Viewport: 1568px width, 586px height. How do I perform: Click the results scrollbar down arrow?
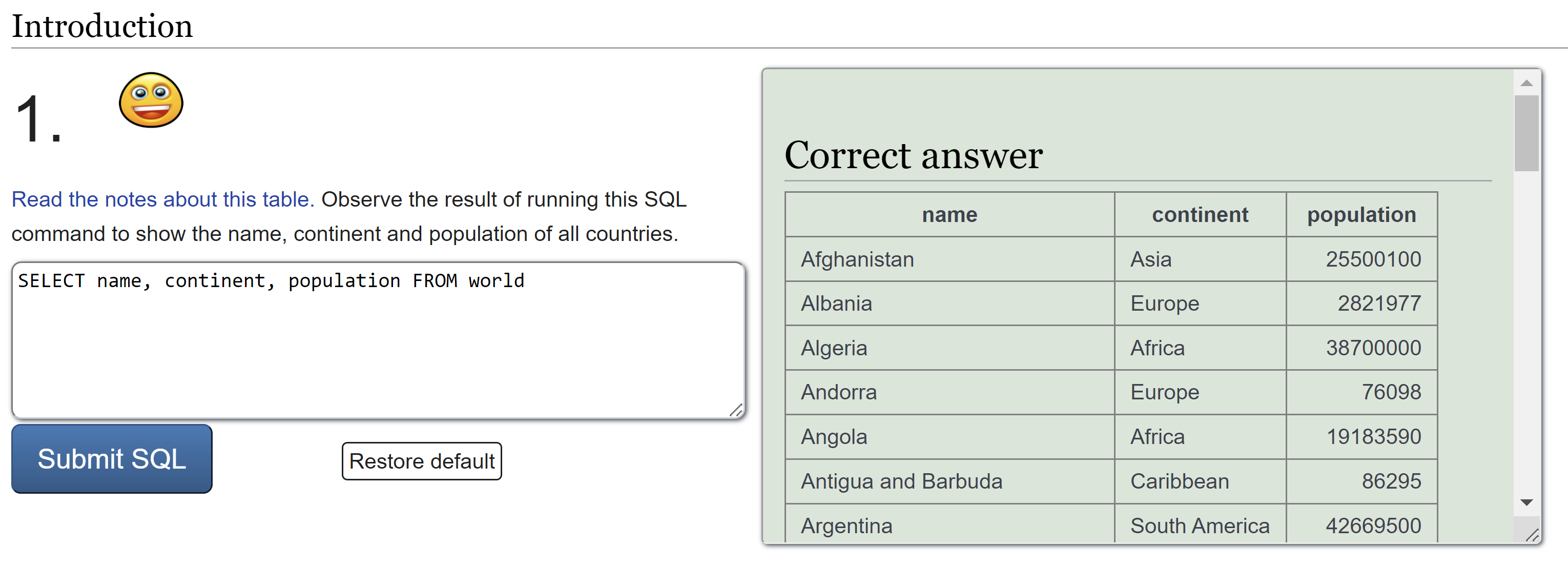click(1526, 502)
